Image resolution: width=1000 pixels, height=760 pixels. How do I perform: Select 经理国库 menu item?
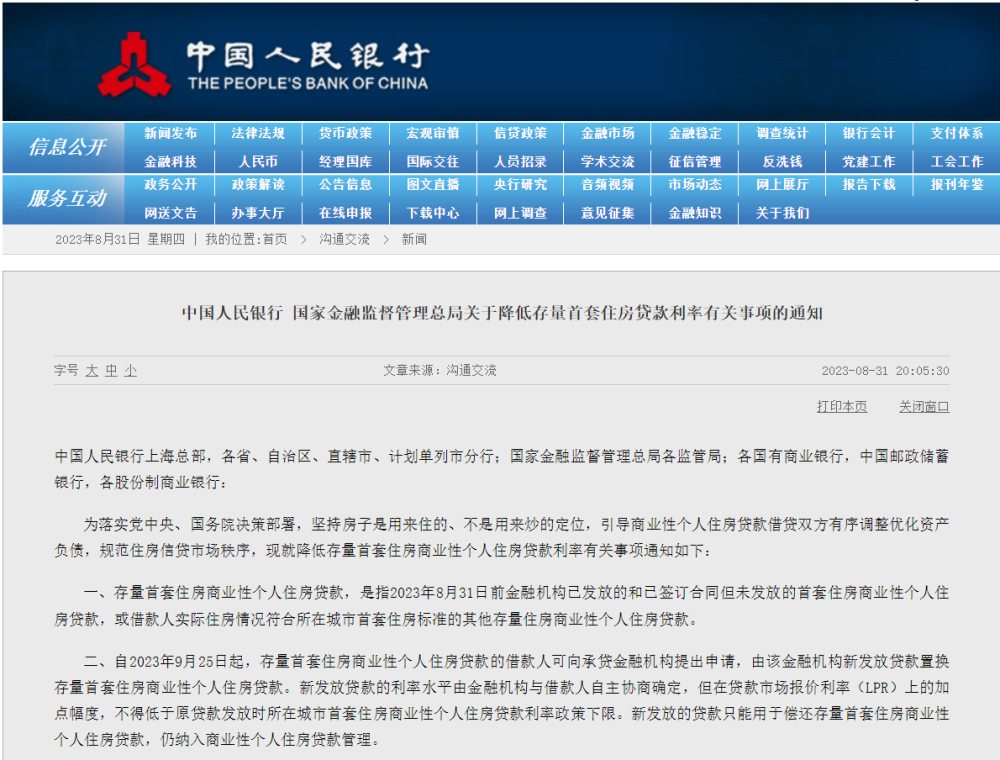(x=345, y=162)
